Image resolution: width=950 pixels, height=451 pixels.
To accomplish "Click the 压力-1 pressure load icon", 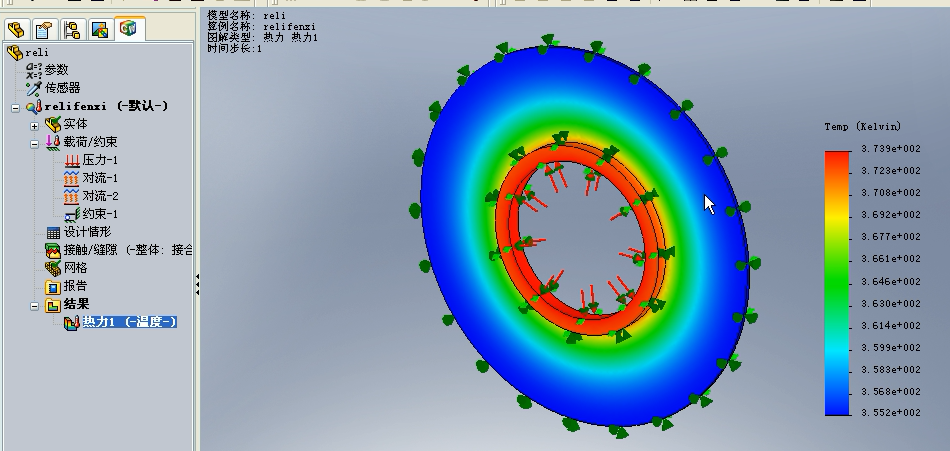I will 72,161.
